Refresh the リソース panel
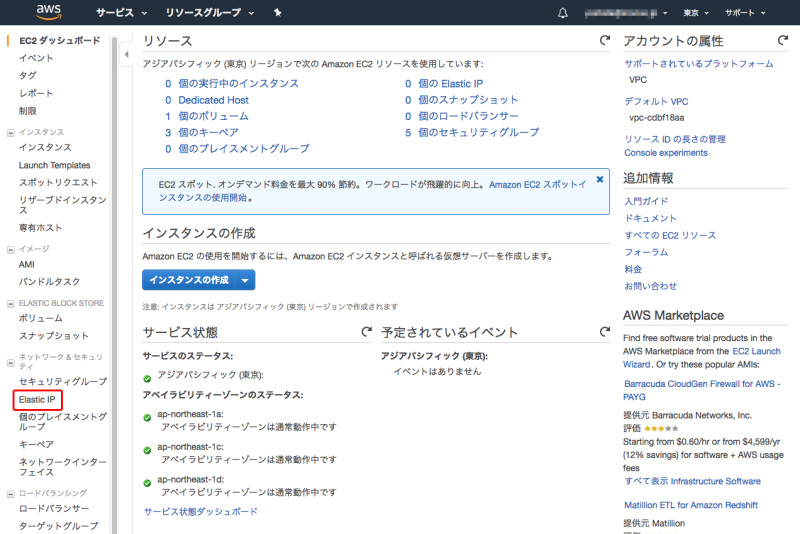The width and height of the screenshot is (800, 534). (605, 40)
